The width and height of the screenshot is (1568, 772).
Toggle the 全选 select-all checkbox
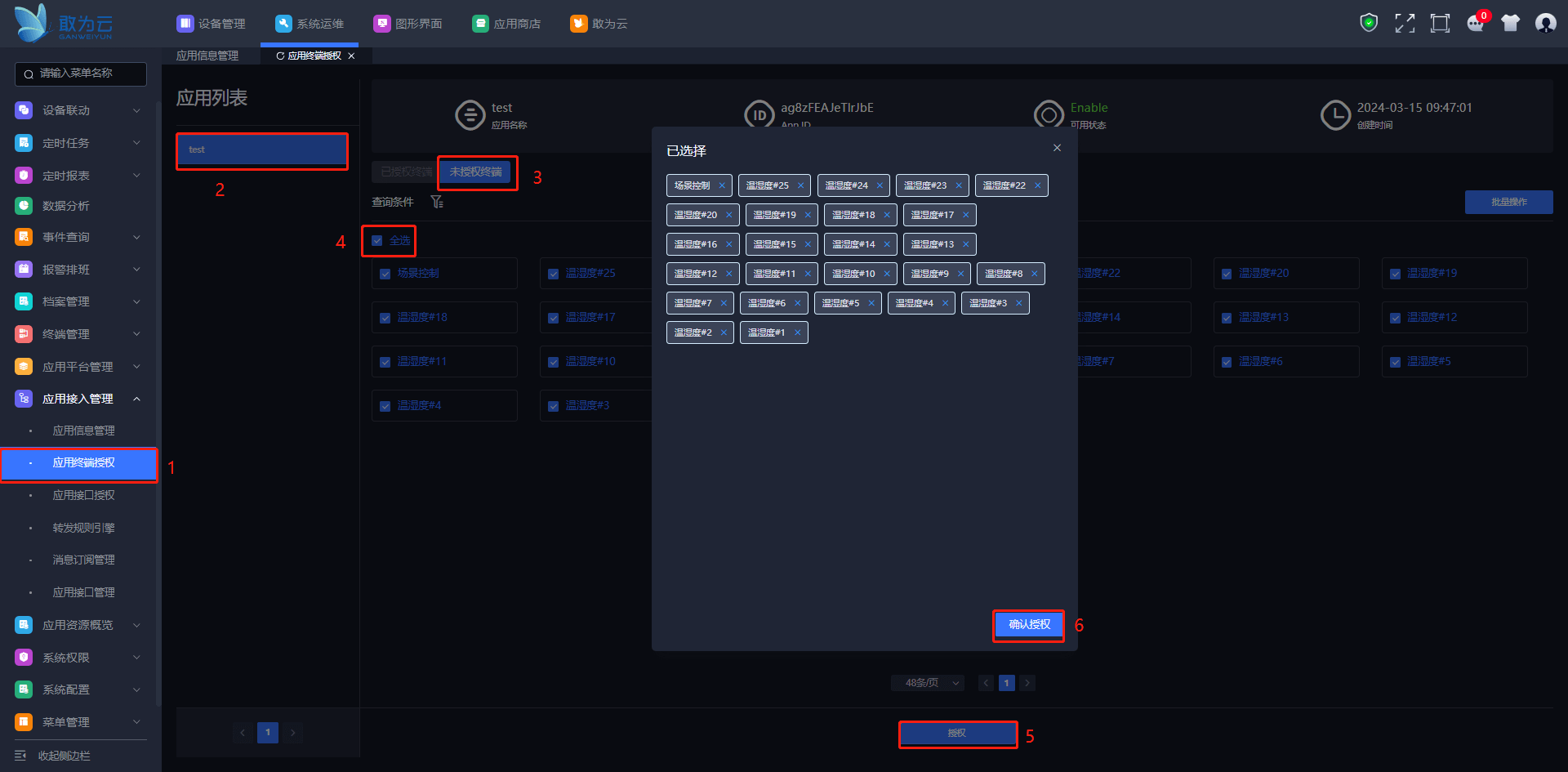coord(377,241)
